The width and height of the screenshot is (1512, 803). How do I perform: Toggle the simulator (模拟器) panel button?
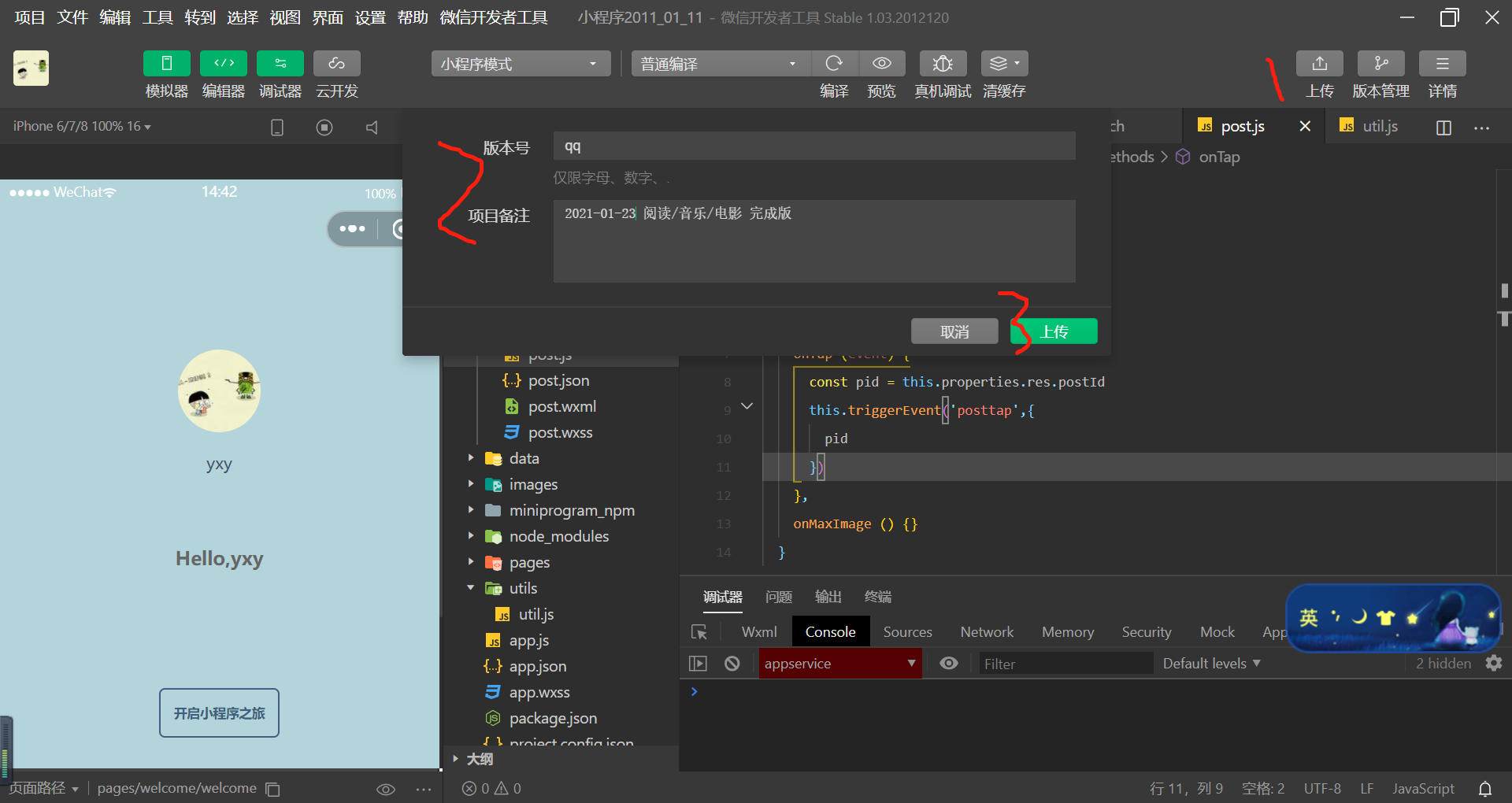coord(166,64)
